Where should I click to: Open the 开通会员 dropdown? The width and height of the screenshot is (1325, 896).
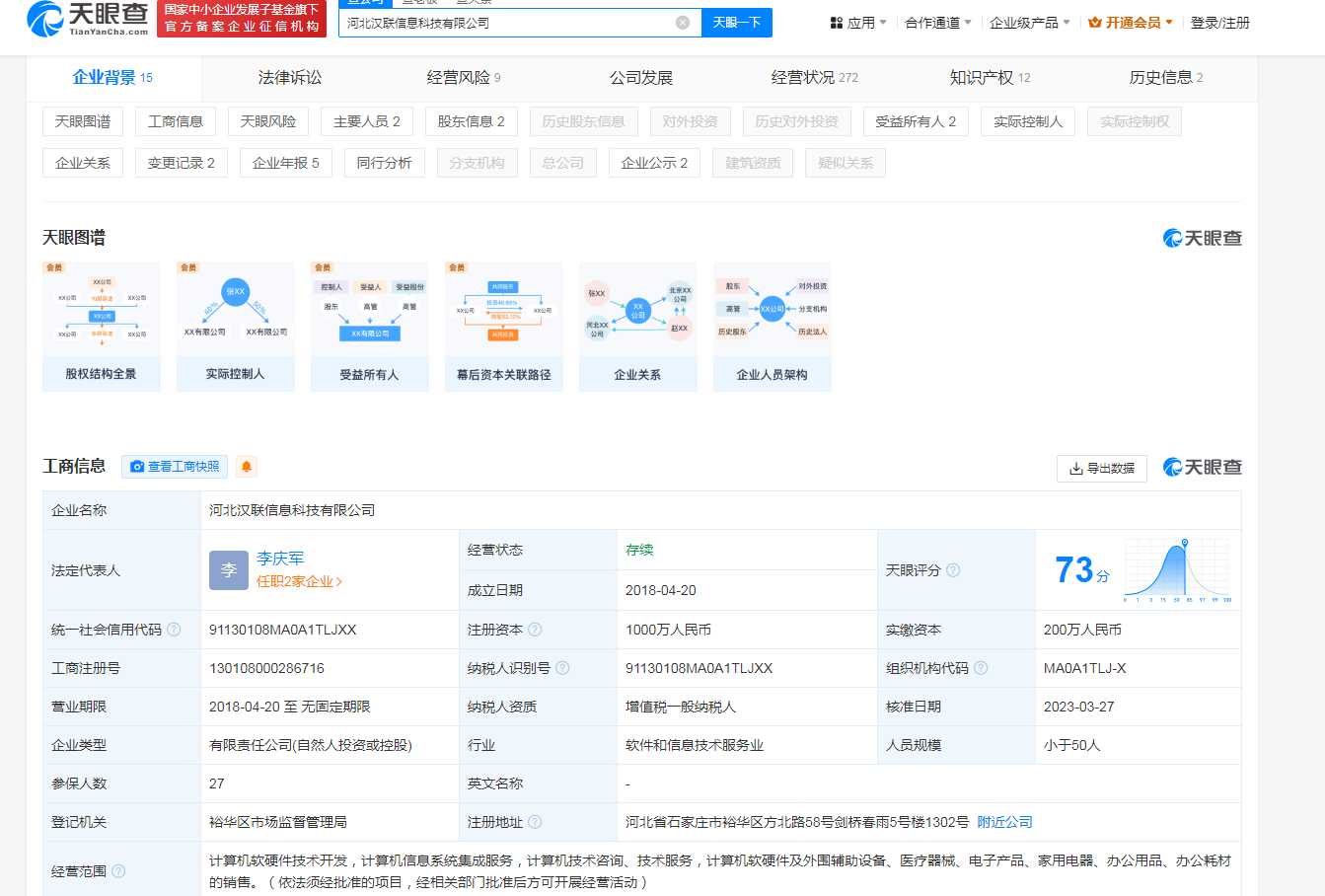(x=1131, y=23)
